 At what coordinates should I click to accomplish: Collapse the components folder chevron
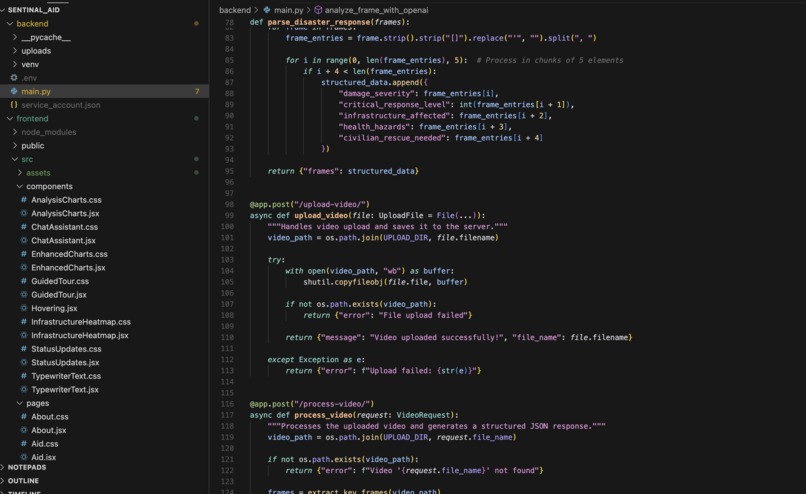(x=20, y=186)
